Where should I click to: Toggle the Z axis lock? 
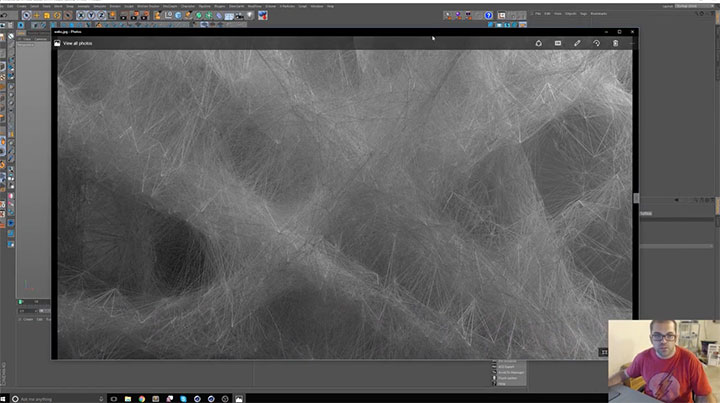coord(101,16)
